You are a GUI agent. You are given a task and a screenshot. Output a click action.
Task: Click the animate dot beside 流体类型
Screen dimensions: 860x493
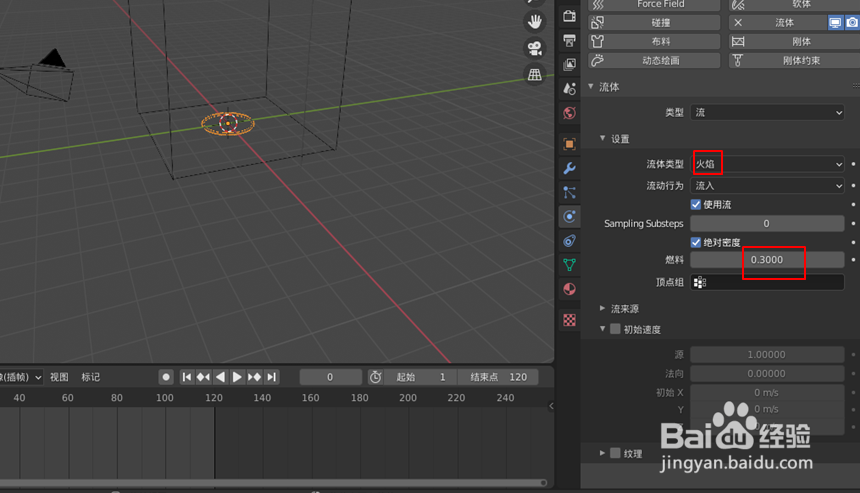pos(853,164)
